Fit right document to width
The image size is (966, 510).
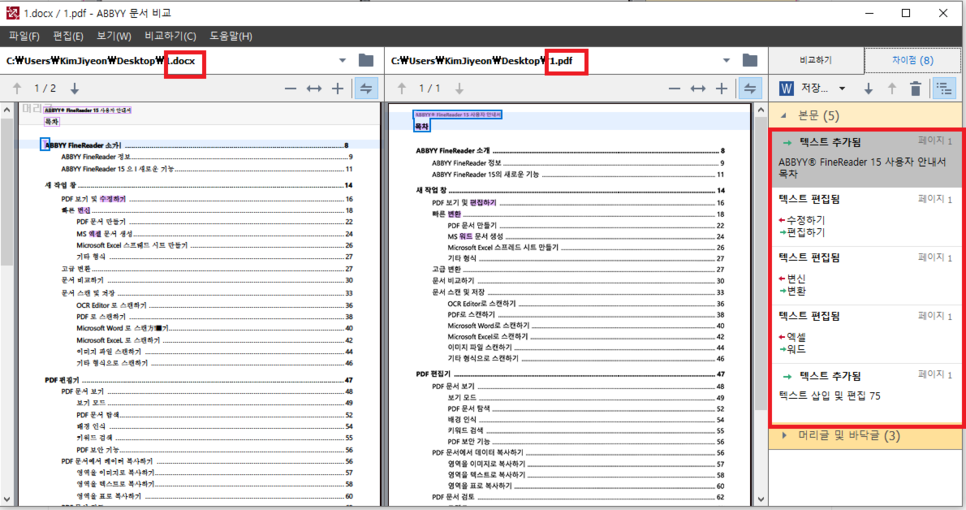coord(698,89)
